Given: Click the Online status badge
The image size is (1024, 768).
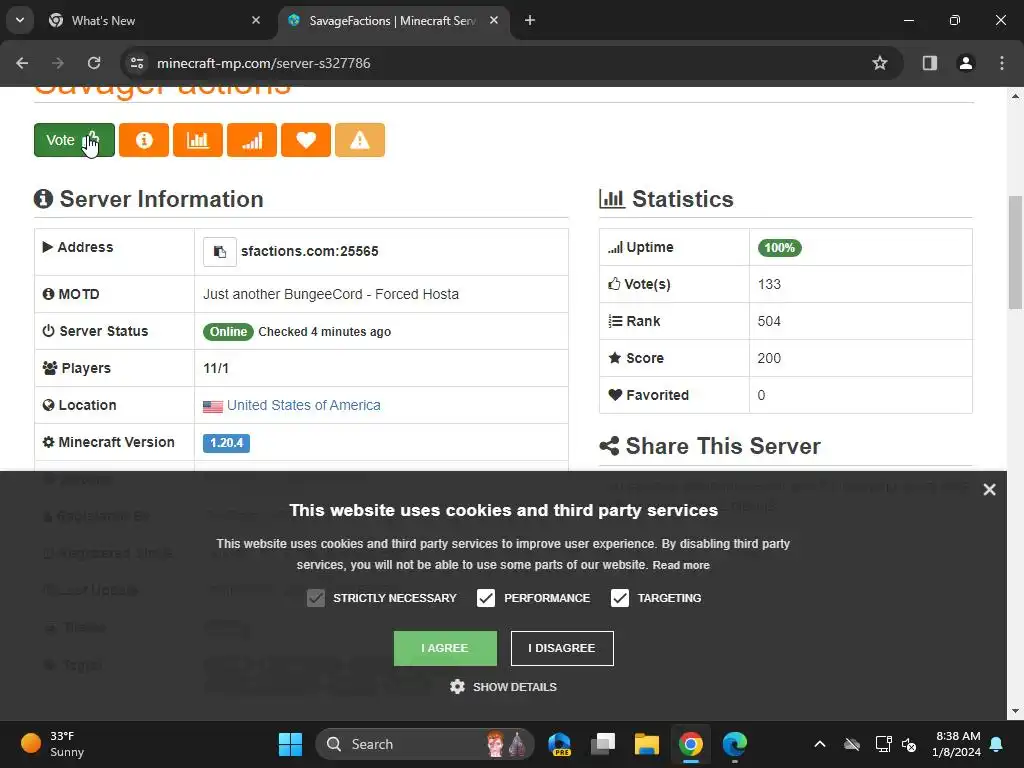Looking at the screenshot, I should (228, 332).
